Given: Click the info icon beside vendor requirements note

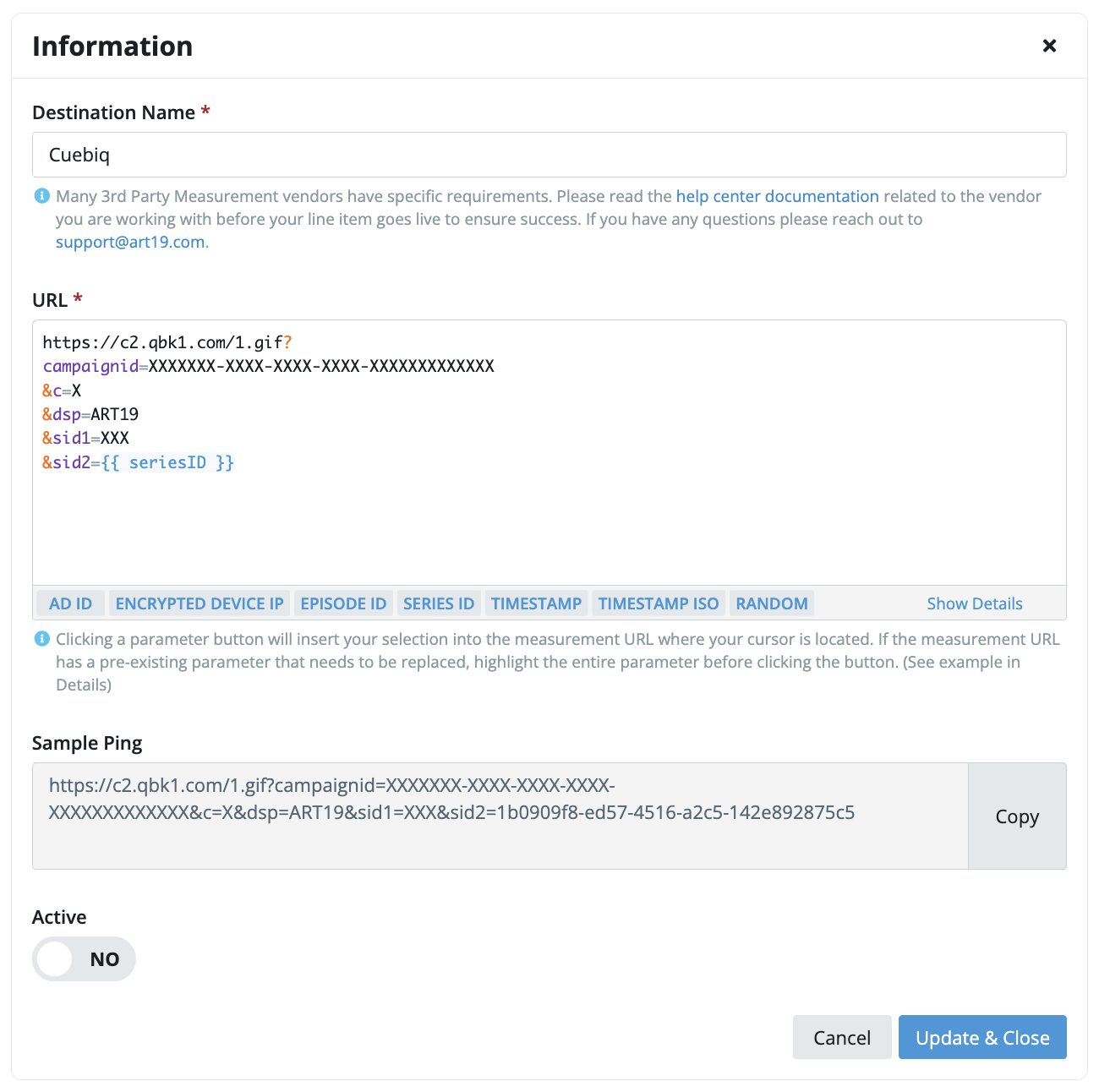Looking at the screenshot, I should [41, 196].
